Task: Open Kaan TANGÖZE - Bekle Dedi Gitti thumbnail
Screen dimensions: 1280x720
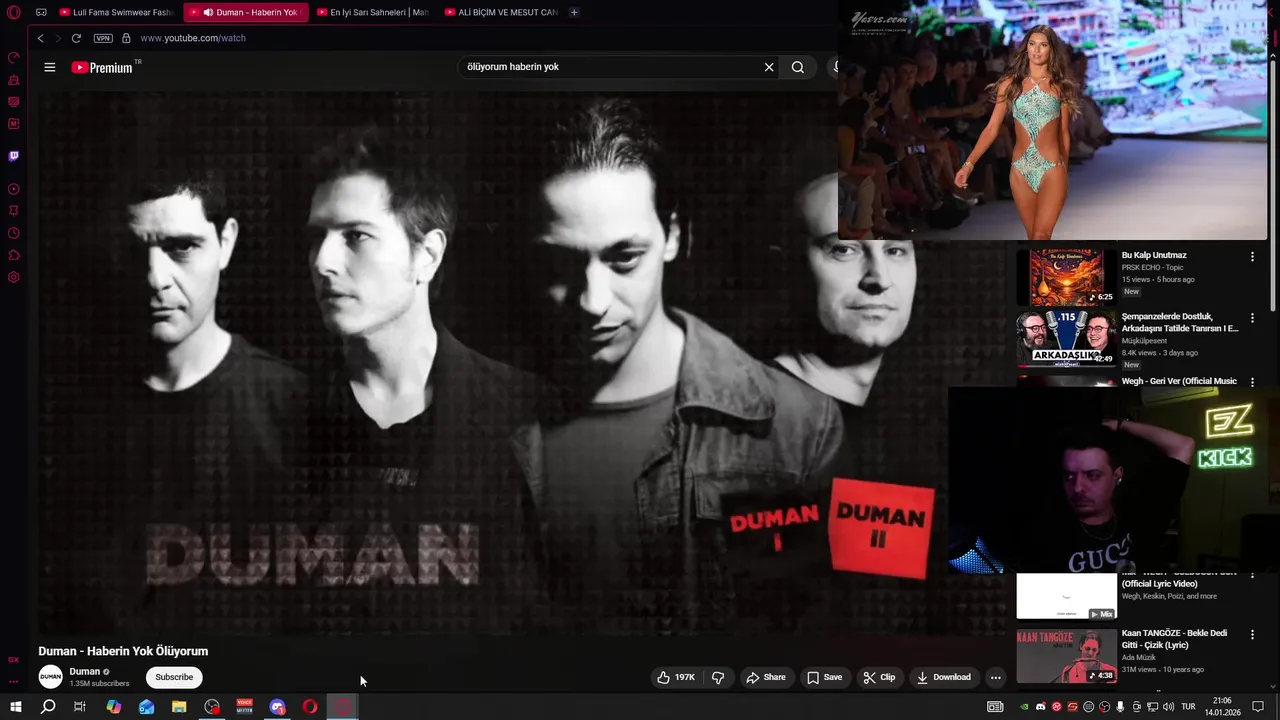Action: [1067, 656]
